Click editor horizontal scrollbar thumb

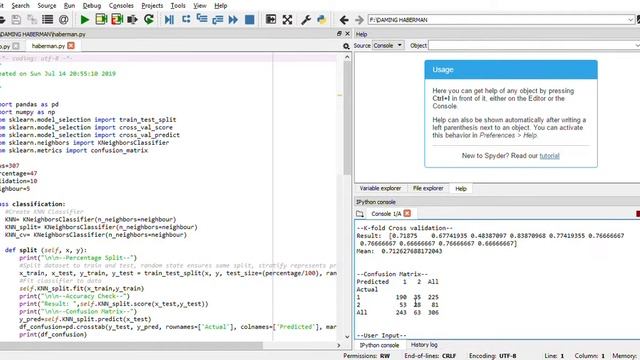point(131,345)
